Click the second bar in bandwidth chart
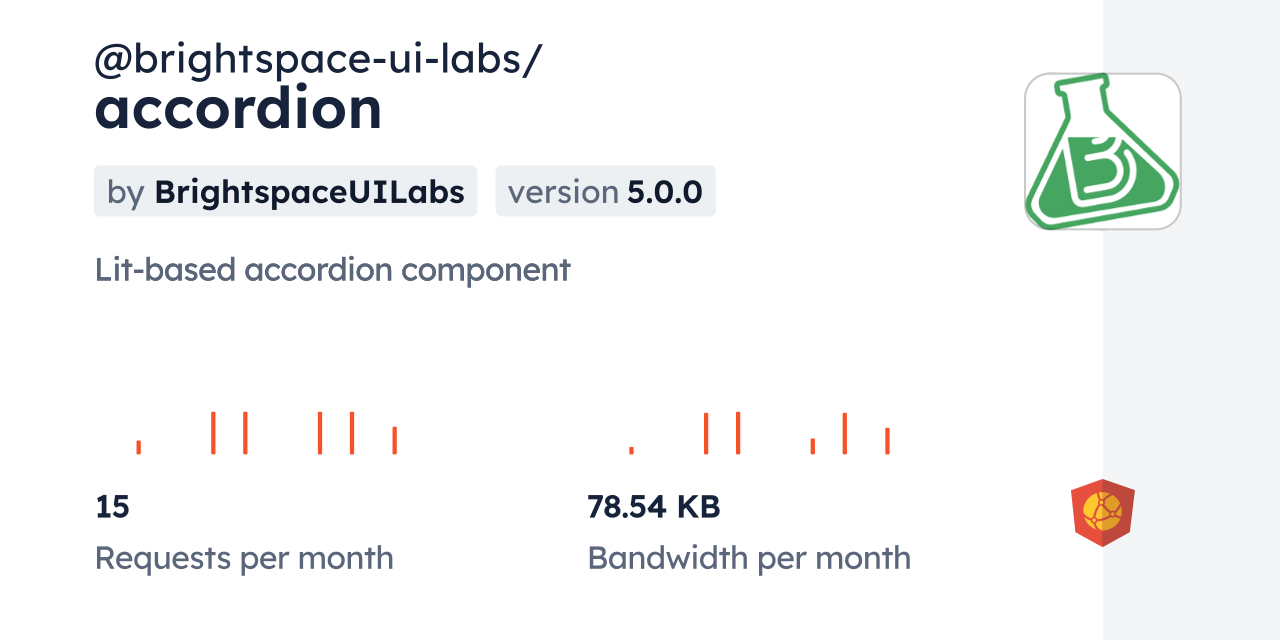The height and width of the screenshot is (640, 1280). click(x=706, y=433)
